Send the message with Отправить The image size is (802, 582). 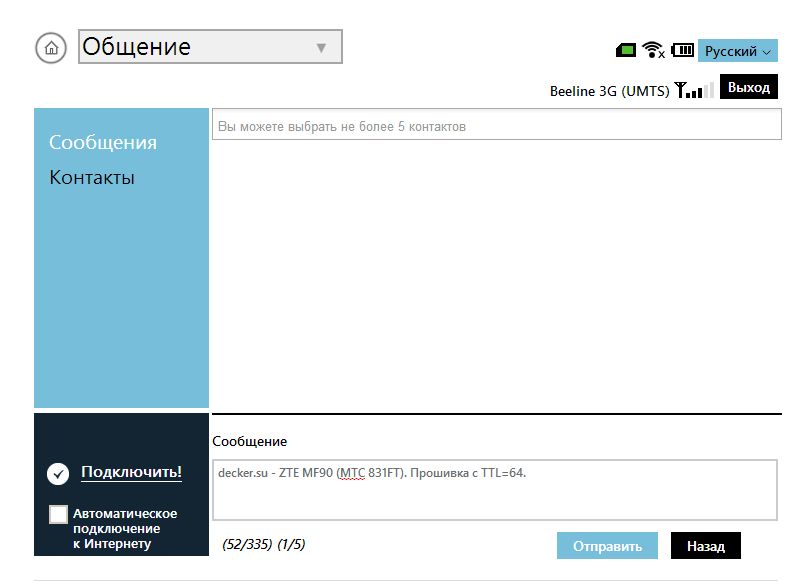(x=607, y=546)
